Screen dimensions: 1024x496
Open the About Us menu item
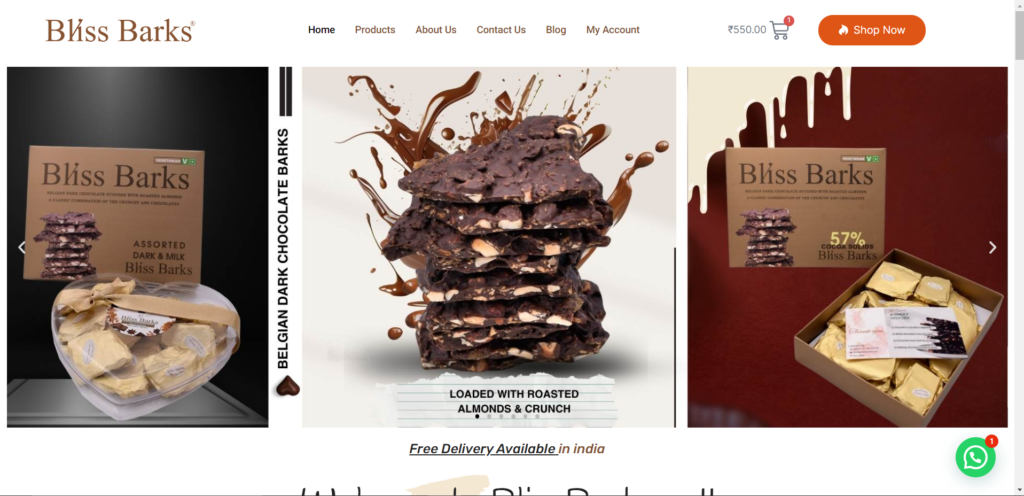436,30
